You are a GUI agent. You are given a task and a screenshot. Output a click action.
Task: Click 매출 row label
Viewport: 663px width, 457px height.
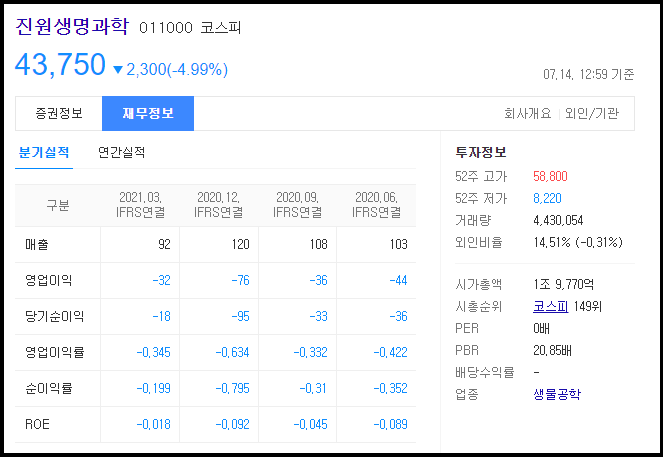point(37,244)
